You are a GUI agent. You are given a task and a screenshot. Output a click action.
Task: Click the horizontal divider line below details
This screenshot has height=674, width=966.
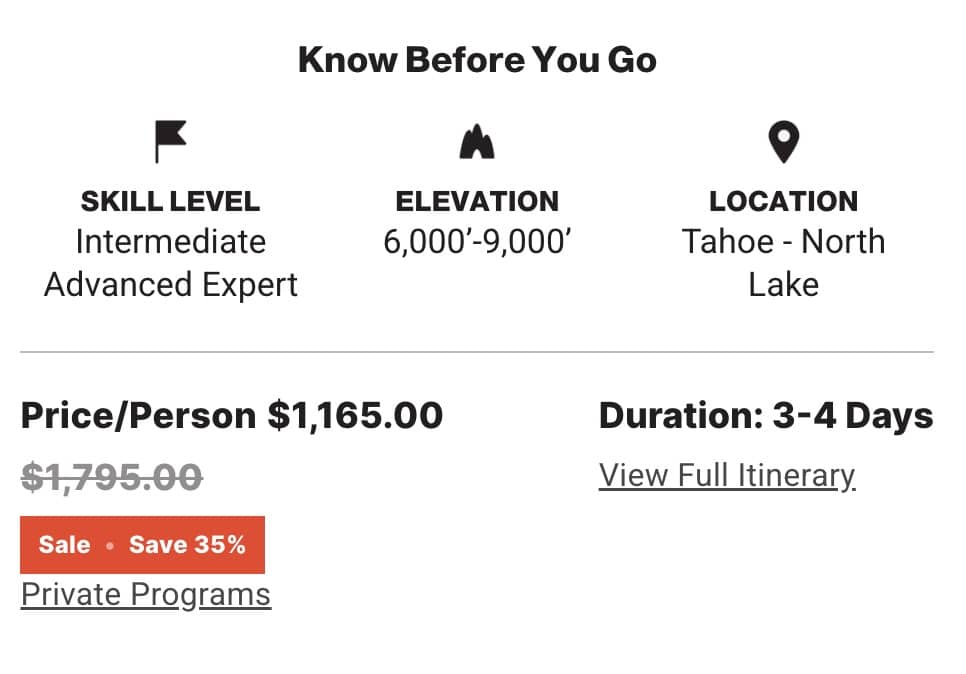(x=477, y=352)
